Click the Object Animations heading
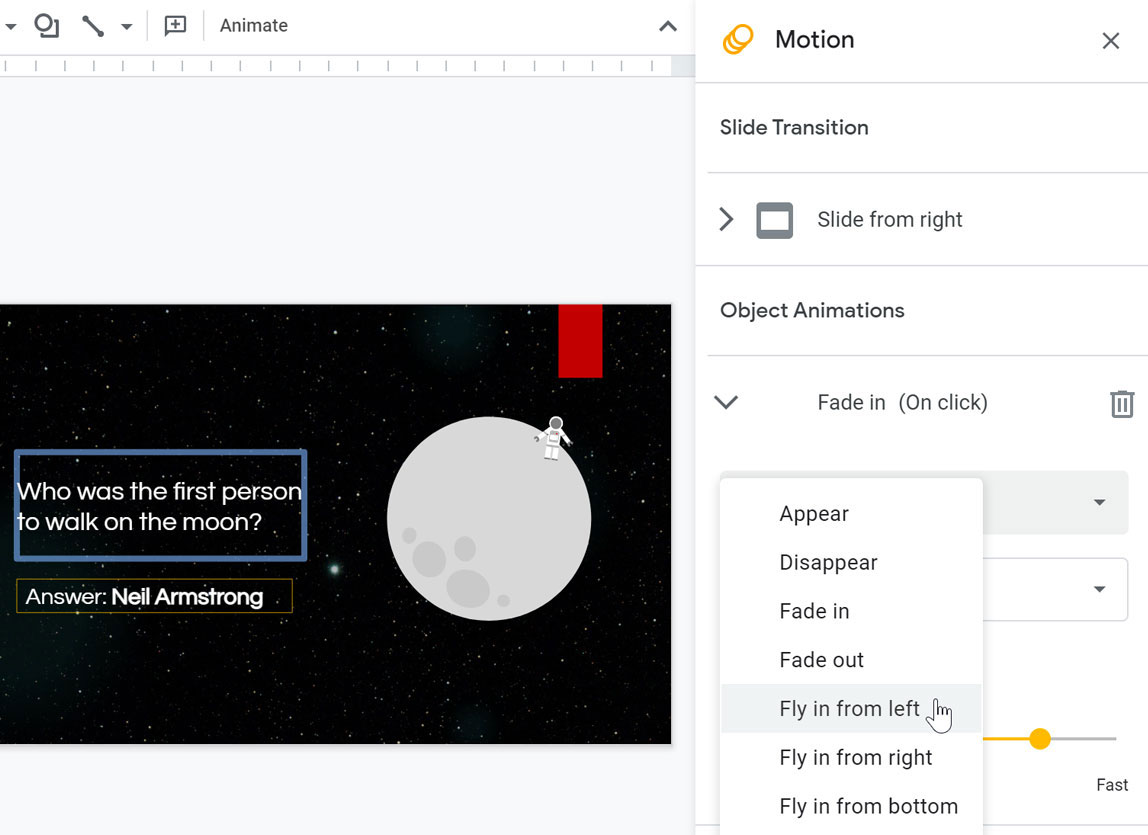 click(x=812, y=310)
